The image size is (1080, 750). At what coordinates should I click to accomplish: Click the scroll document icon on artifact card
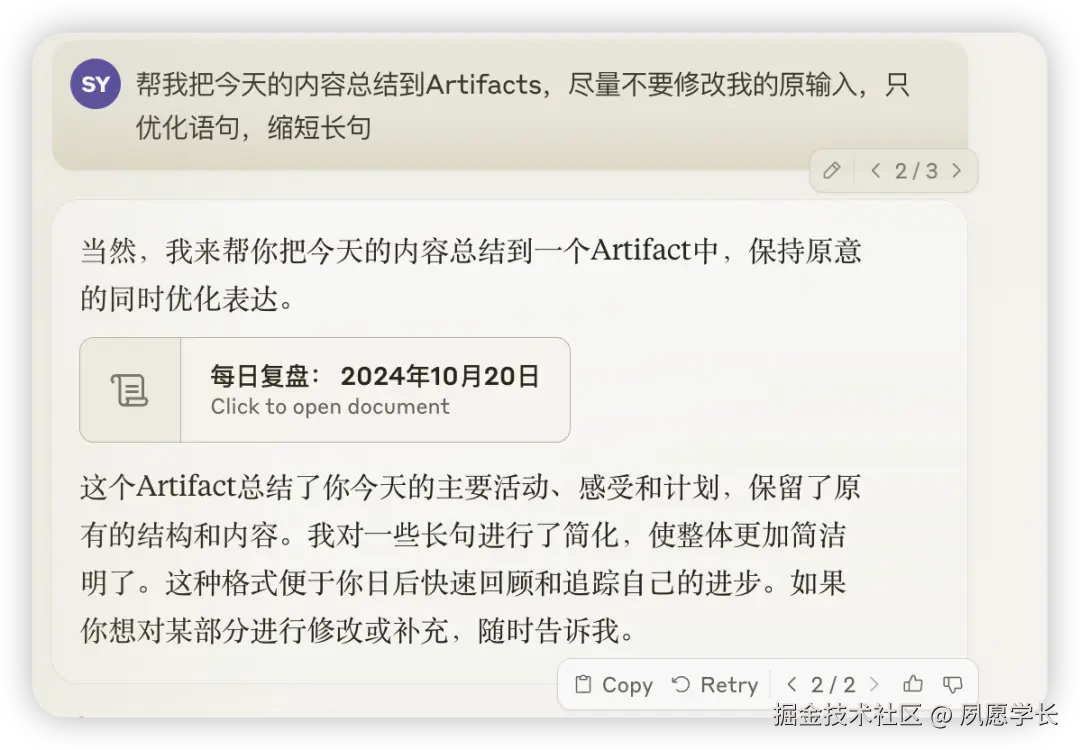tap(129, 390)
